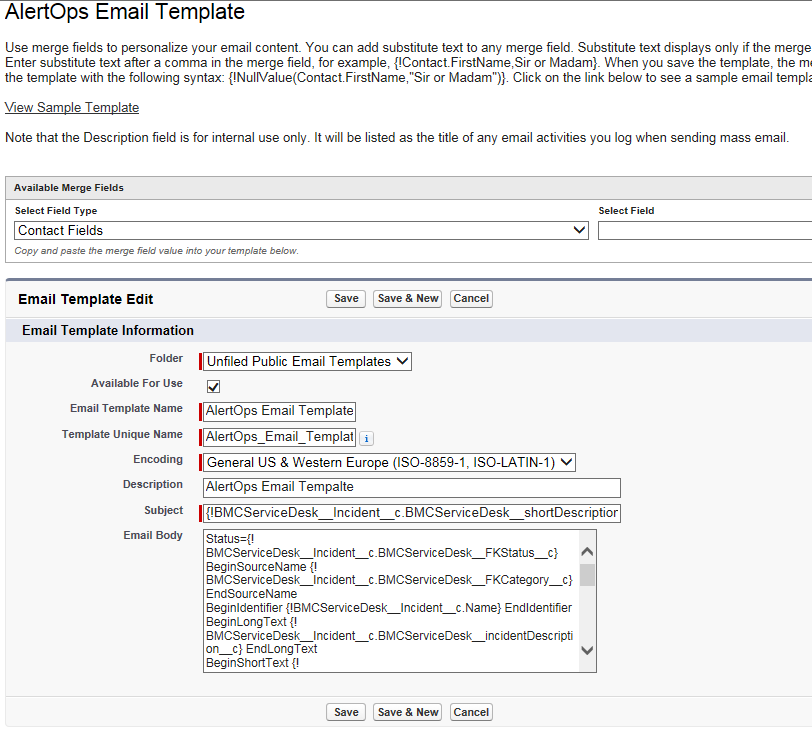The height and width of the screenshot is (740, 812).
Task: Click the bottom Save button
Action: [x=345, y=711]
